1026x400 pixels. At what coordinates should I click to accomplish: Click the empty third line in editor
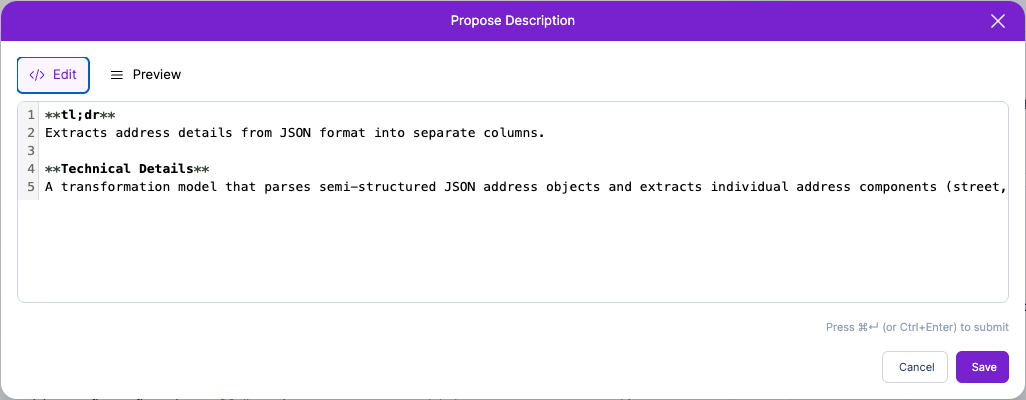300,151
